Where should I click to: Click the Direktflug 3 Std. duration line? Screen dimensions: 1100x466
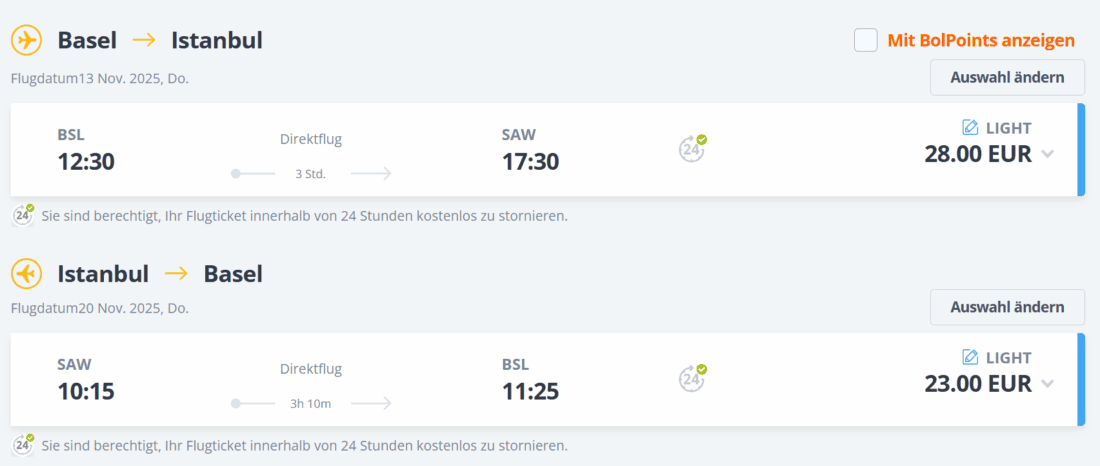pyautogui.click(x=310, y=173)
